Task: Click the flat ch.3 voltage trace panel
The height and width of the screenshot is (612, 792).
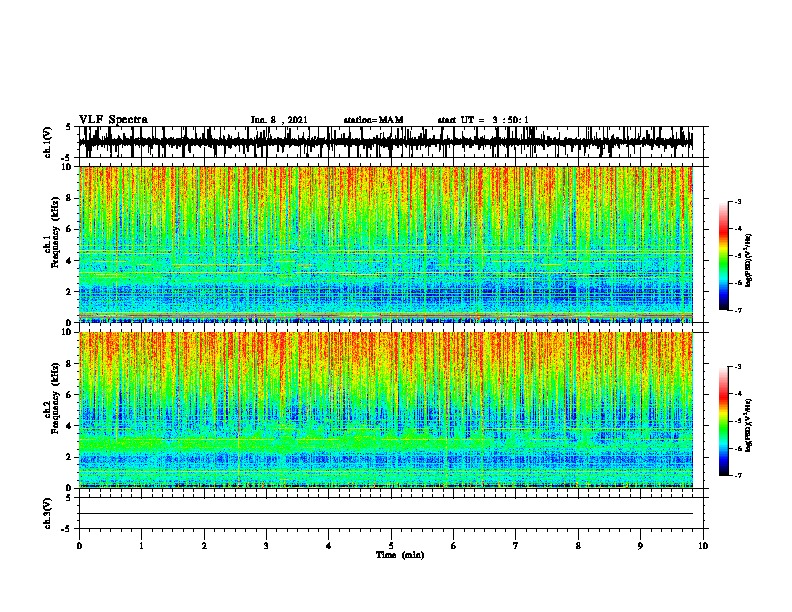Action: coord(390,513)
